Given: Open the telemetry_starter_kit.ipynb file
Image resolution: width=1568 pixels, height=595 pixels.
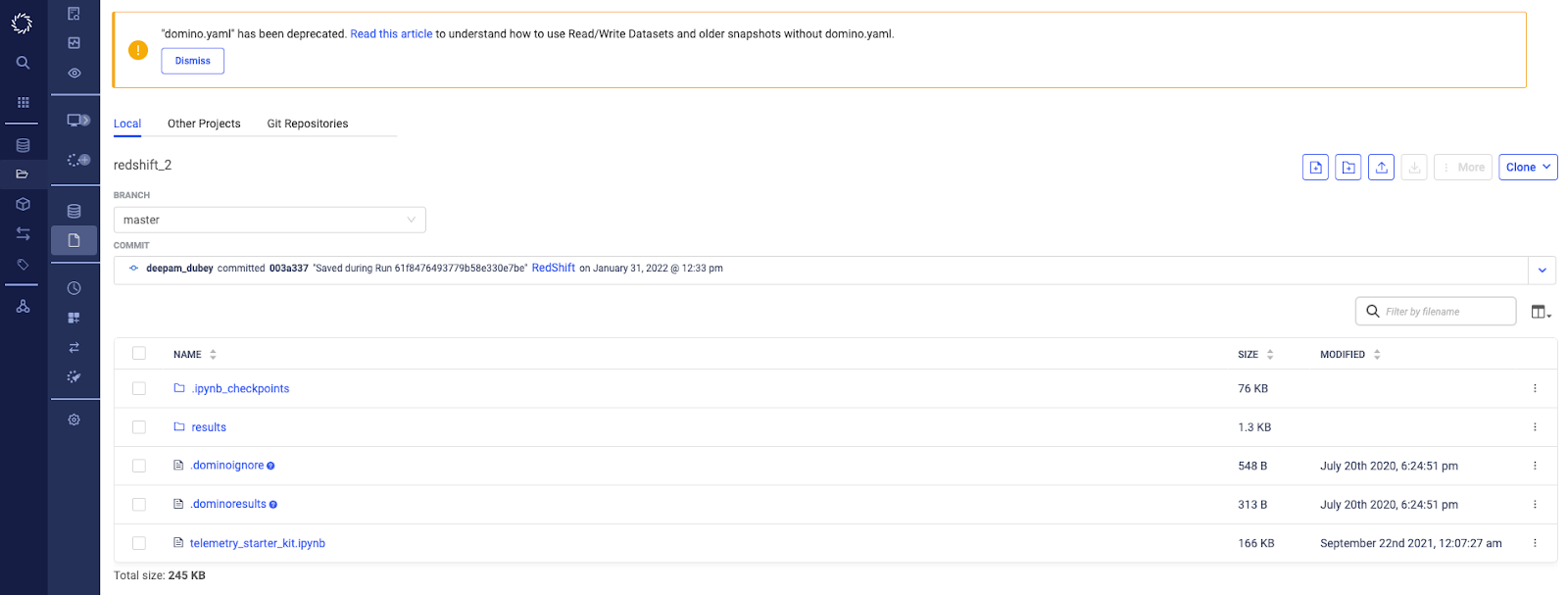Looking at the screenshot, I should 258,543.
